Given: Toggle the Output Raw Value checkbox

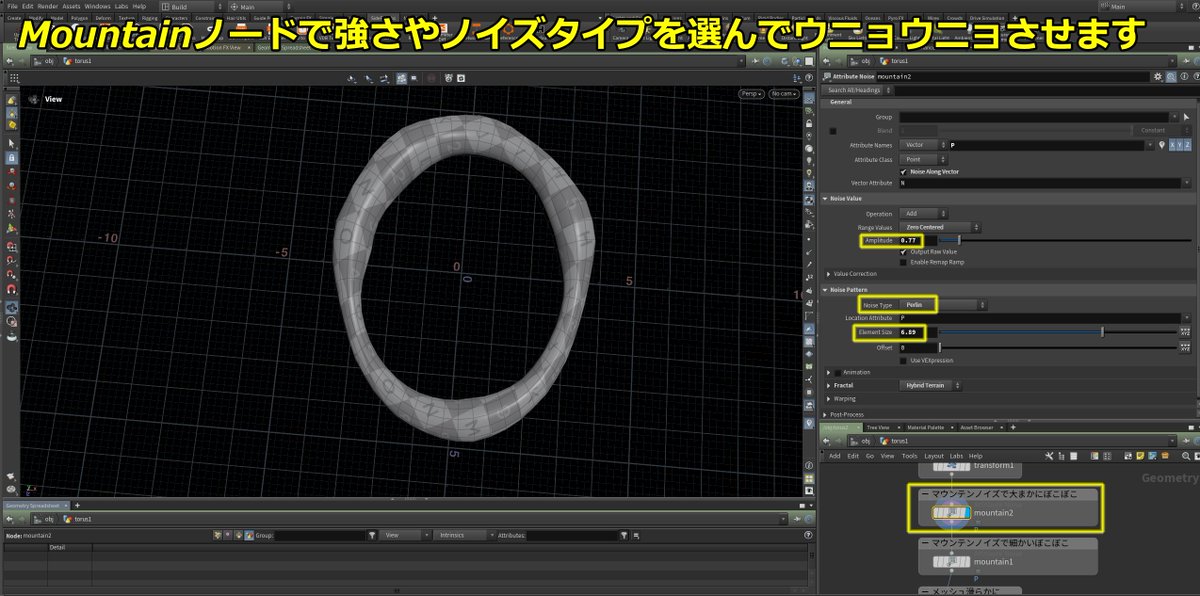Looking at the screenshot, I should (904, 252).
